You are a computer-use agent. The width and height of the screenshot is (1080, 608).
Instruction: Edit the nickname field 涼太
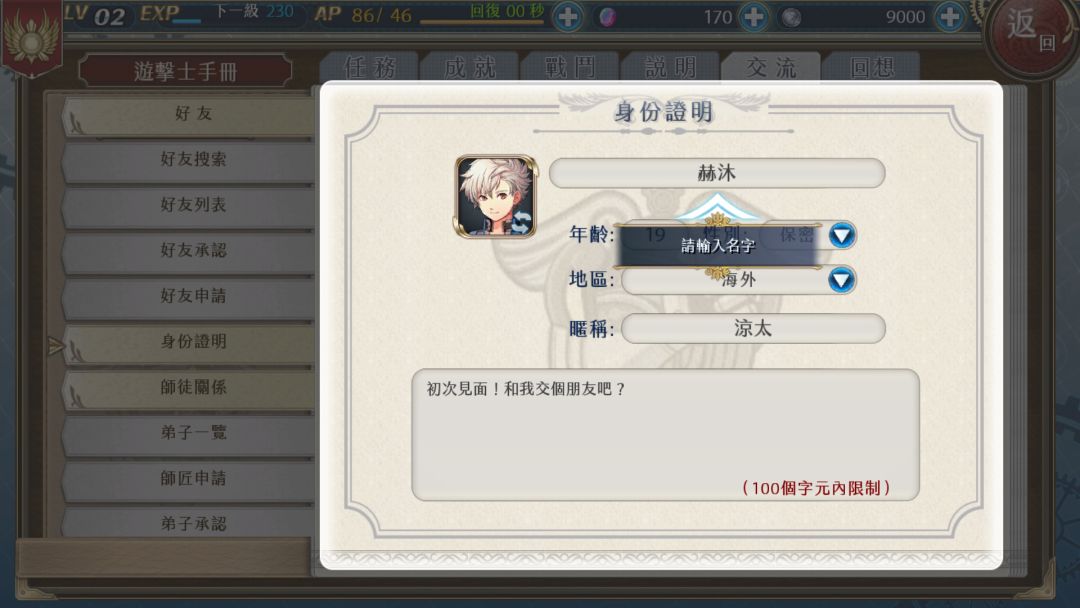[754, 328]
